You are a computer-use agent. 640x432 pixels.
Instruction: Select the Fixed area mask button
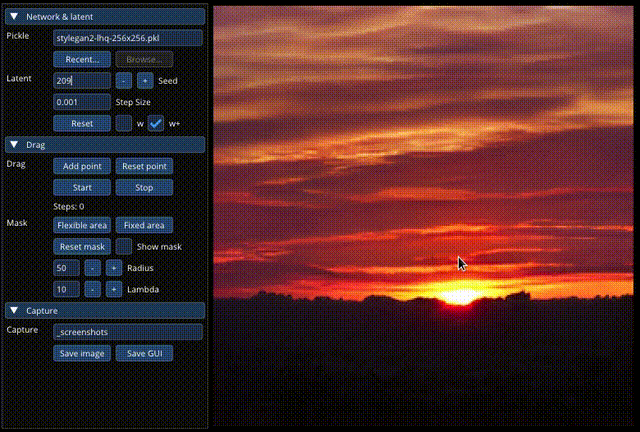tap(144, 225)
